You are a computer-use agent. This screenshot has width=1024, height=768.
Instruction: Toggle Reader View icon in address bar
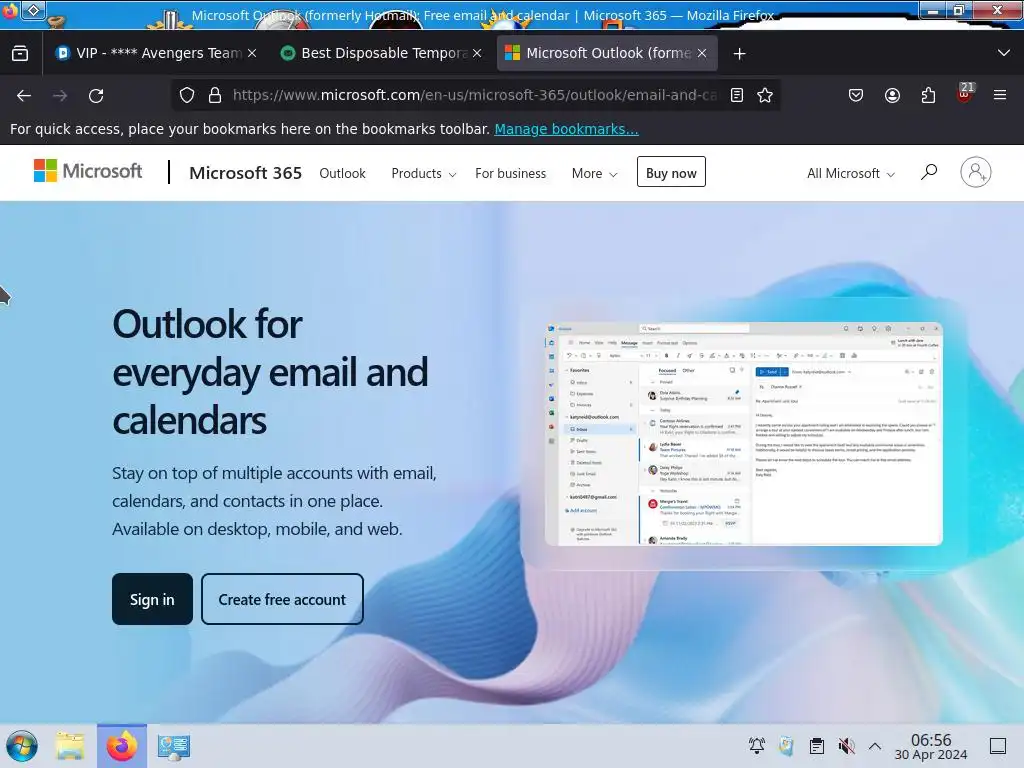point(737,95)
